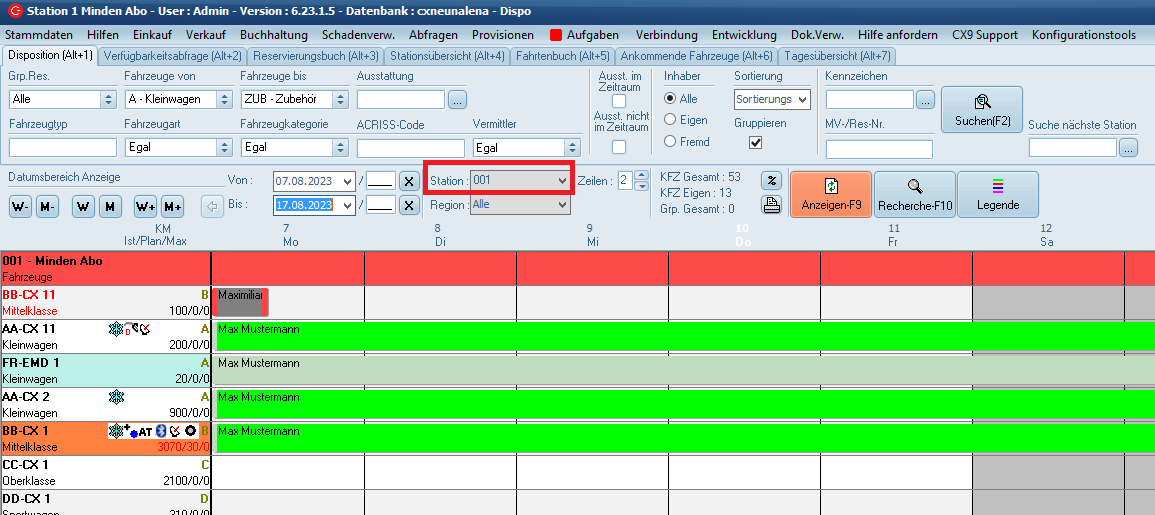Click into the Kennzeichen input field
Image resolution: width=1155 pixels, height=515 pixels.
coord(869,99)
